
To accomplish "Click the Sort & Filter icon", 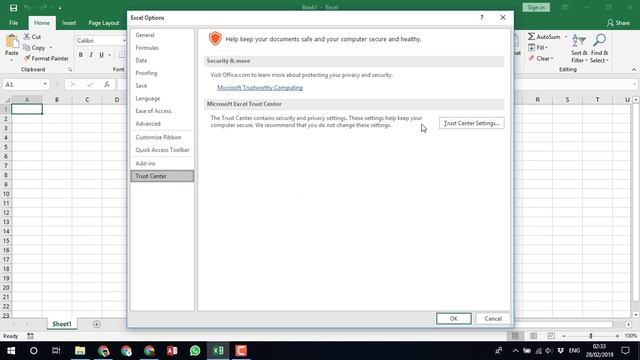I will [578, 41].
